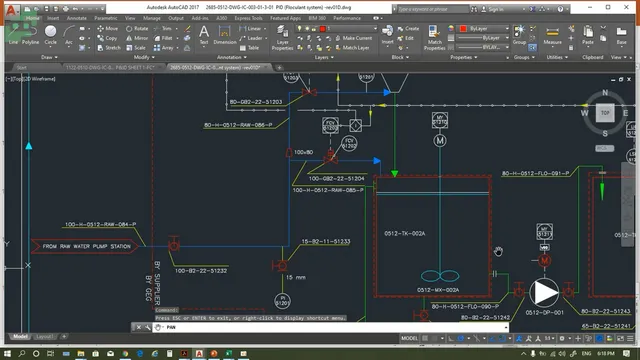Screen dimensions: 640x360
Task: Click the Trim tool
Action: coord(163,29)
